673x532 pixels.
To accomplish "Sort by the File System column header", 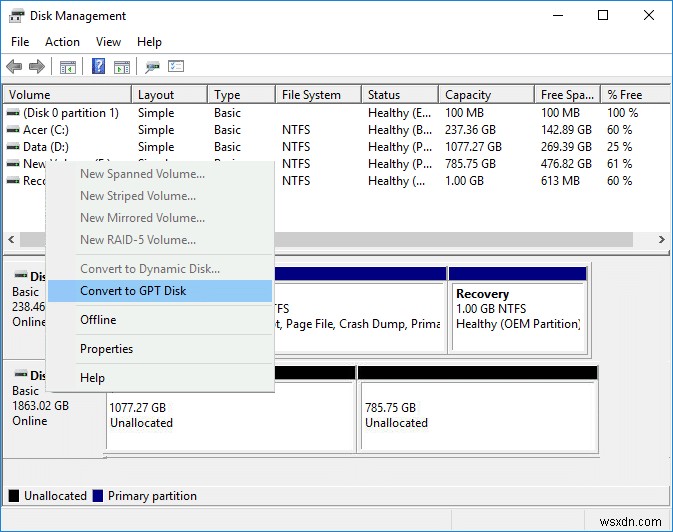I will coord(318,95).
